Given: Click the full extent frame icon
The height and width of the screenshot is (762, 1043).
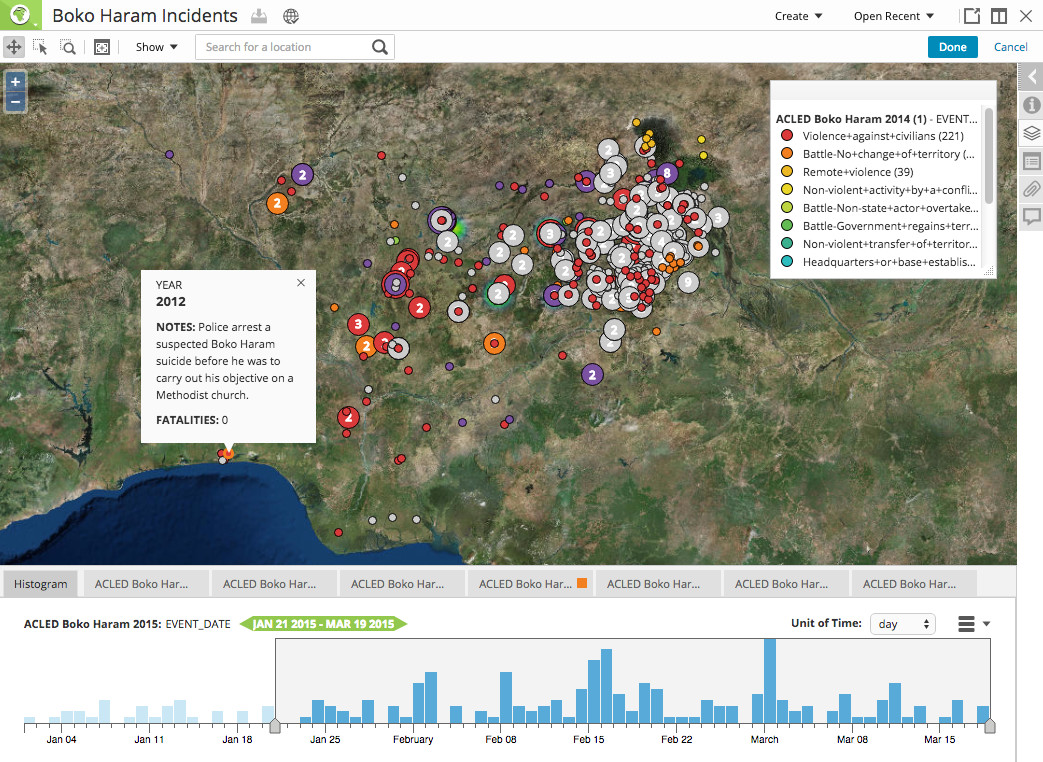Looking at the screenshot, I should pyautogui.click(x=102, y=47).
